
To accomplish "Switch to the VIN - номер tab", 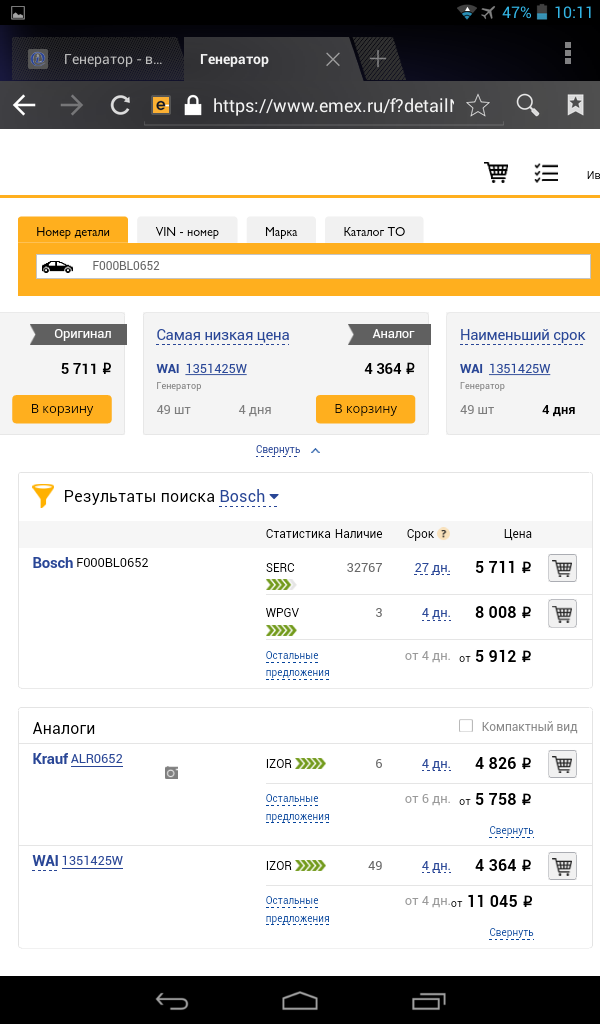I will [187, 231].
